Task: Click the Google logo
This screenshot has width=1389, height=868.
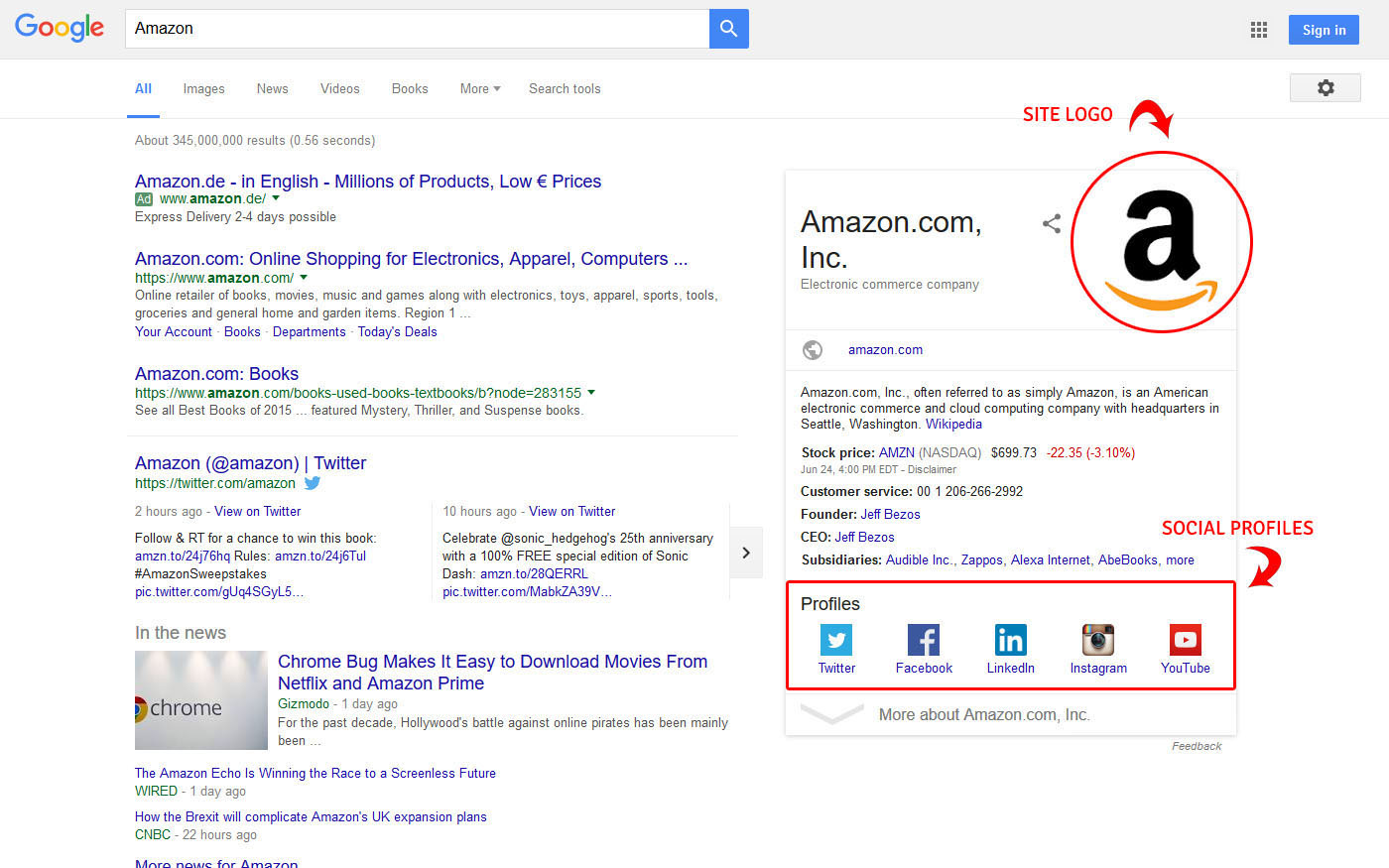Action: (60, 28)
